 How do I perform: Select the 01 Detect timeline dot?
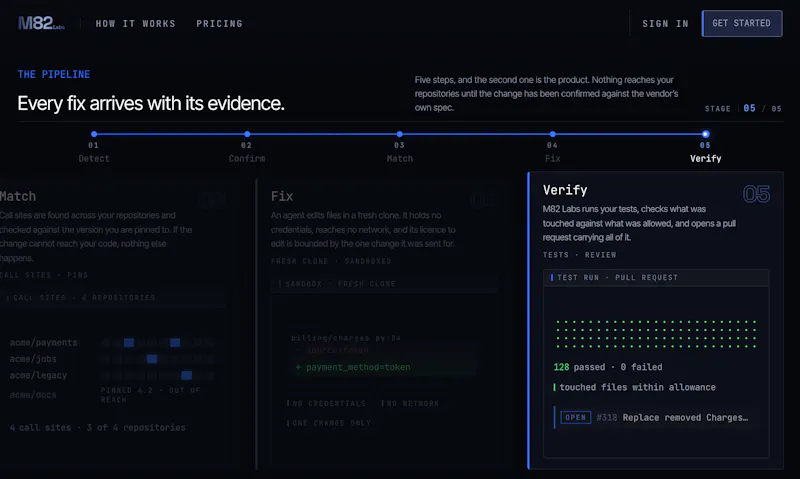pos(94,134)
